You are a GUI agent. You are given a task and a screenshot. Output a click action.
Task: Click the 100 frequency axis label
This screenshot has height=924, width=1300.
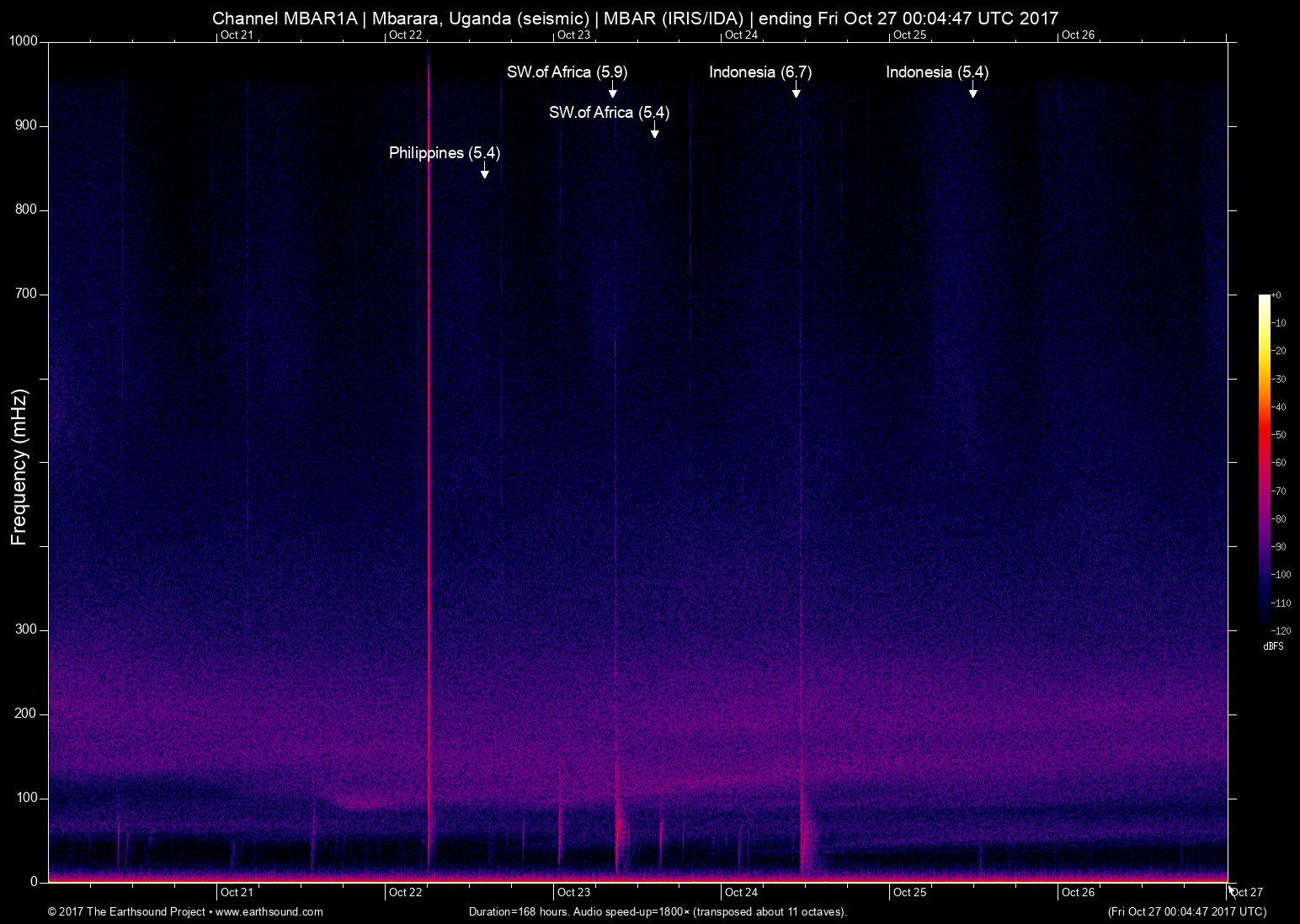[27, 798]
